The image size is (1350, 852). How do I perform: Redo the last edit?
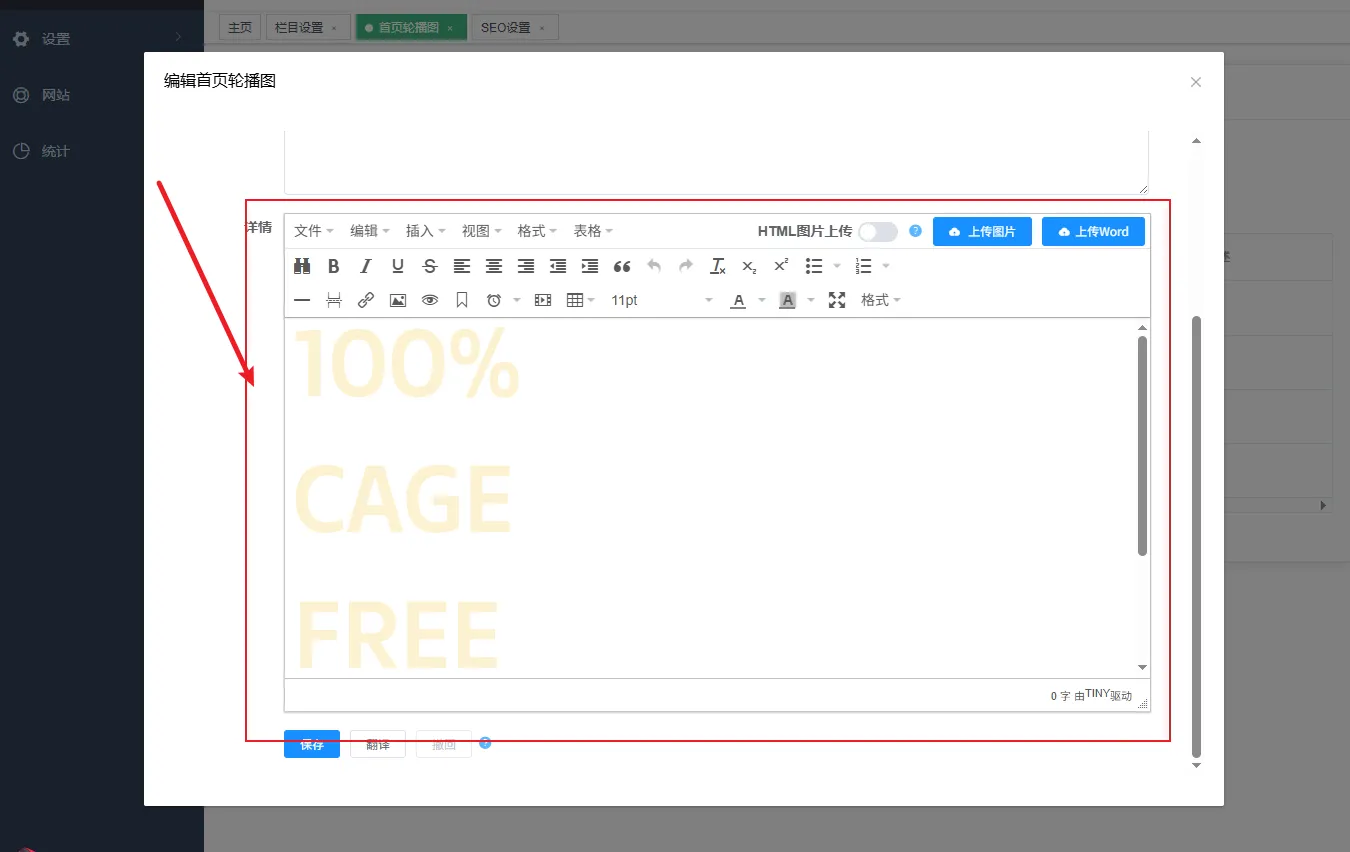(686, 266)
